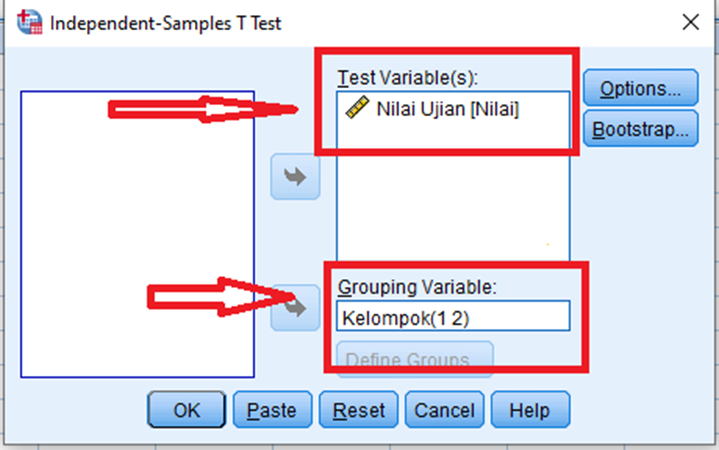Click inside the empty source variable list
Image resolution: width=719 pixels, height=450 pixels.
[138, 234]
